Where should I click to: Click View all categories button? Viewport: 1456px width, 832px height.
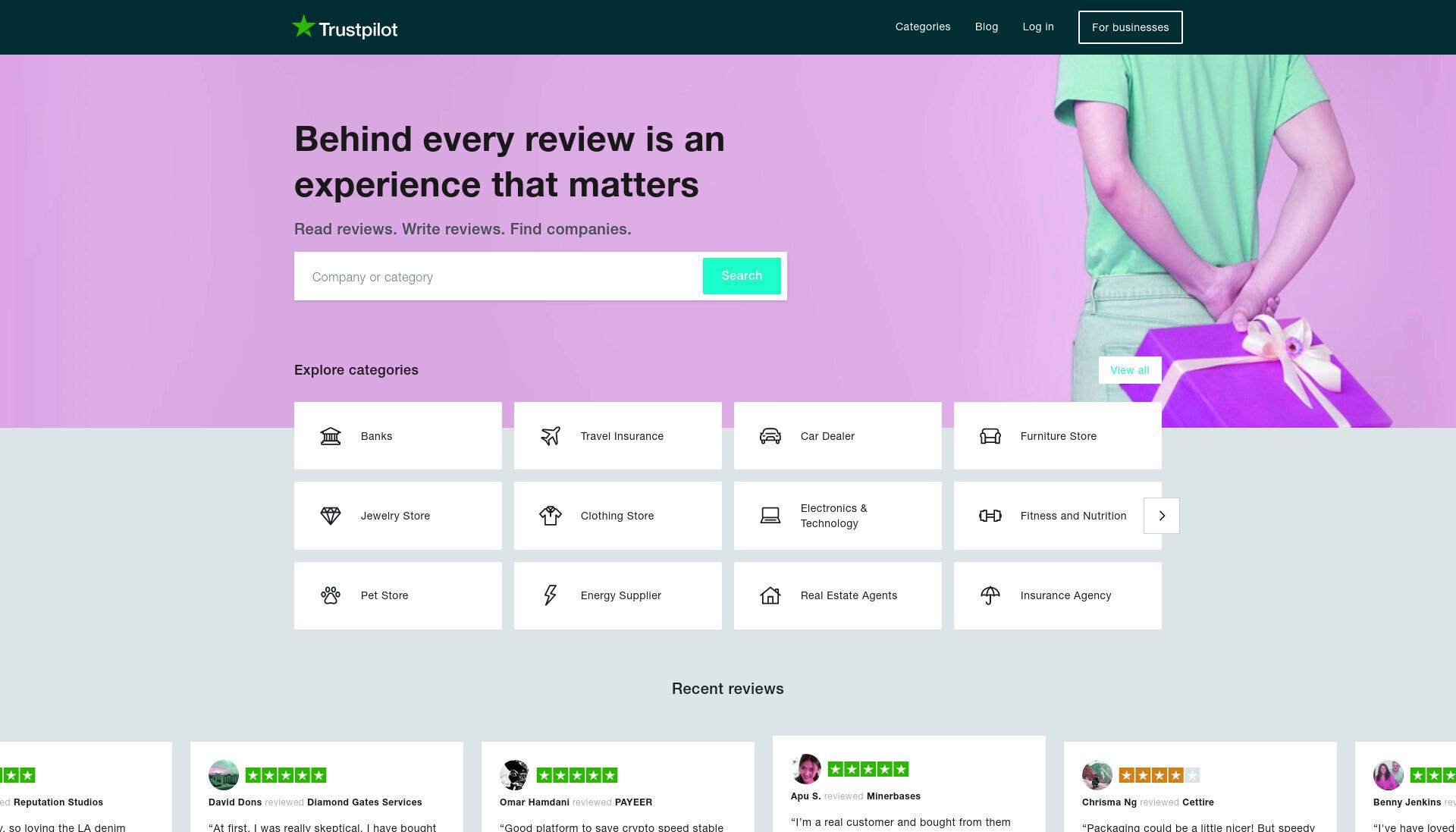[x=1130, y=370]
